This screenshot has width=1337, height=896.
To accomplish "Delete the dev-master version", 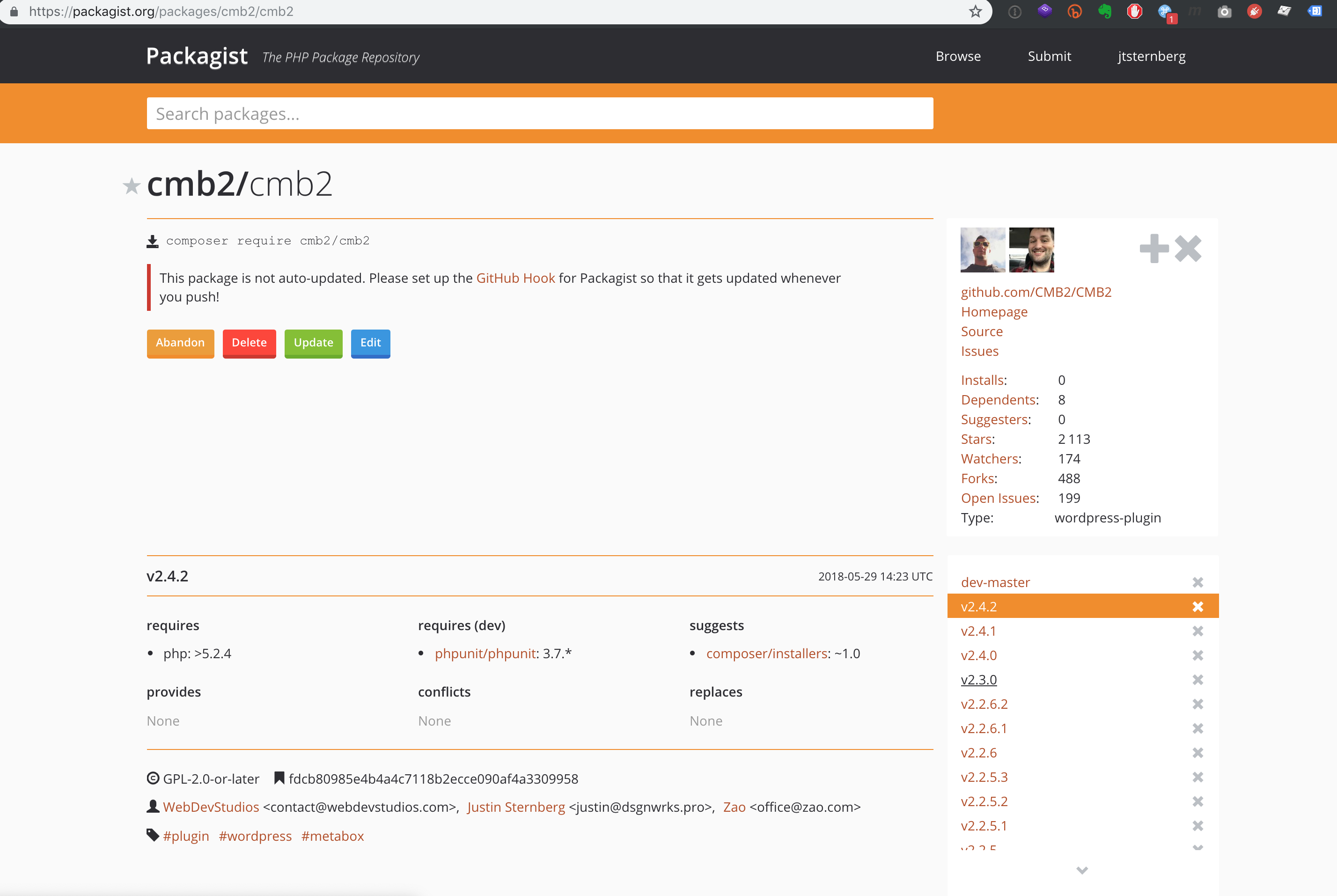I will click(x=1198, y=582).
